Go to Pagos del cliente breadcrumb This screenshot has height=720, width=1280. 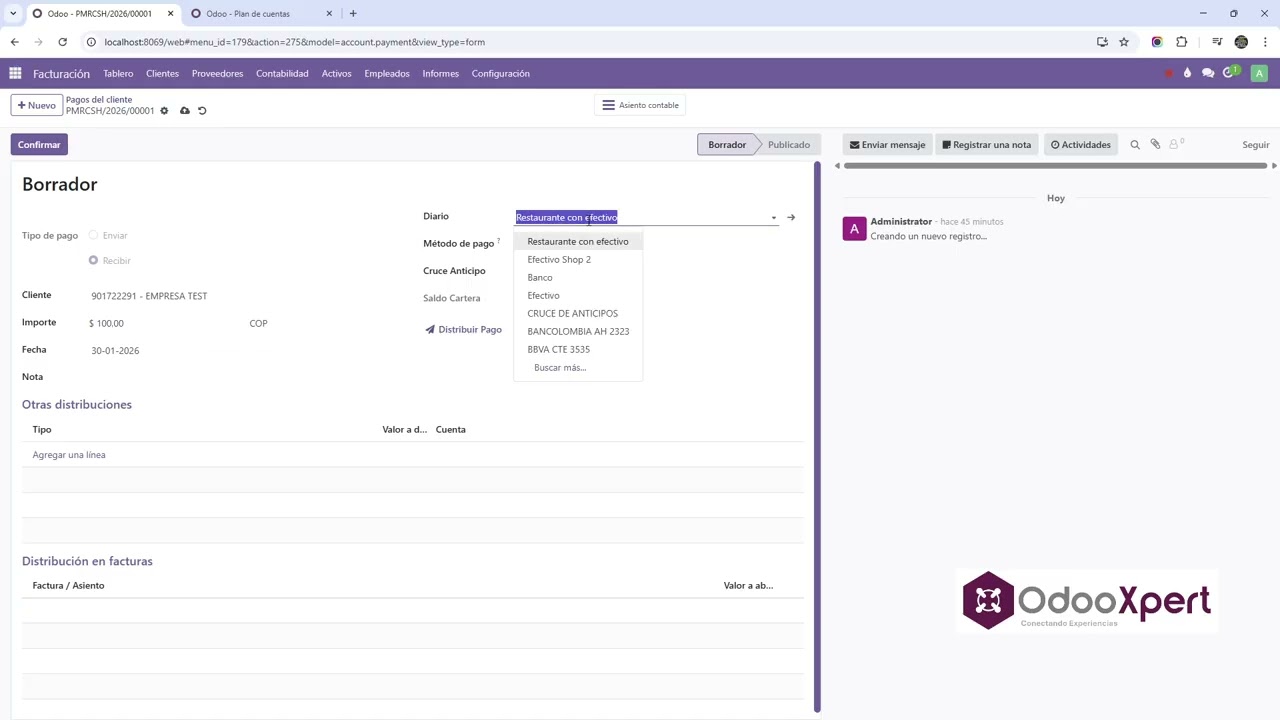point(99,100)
